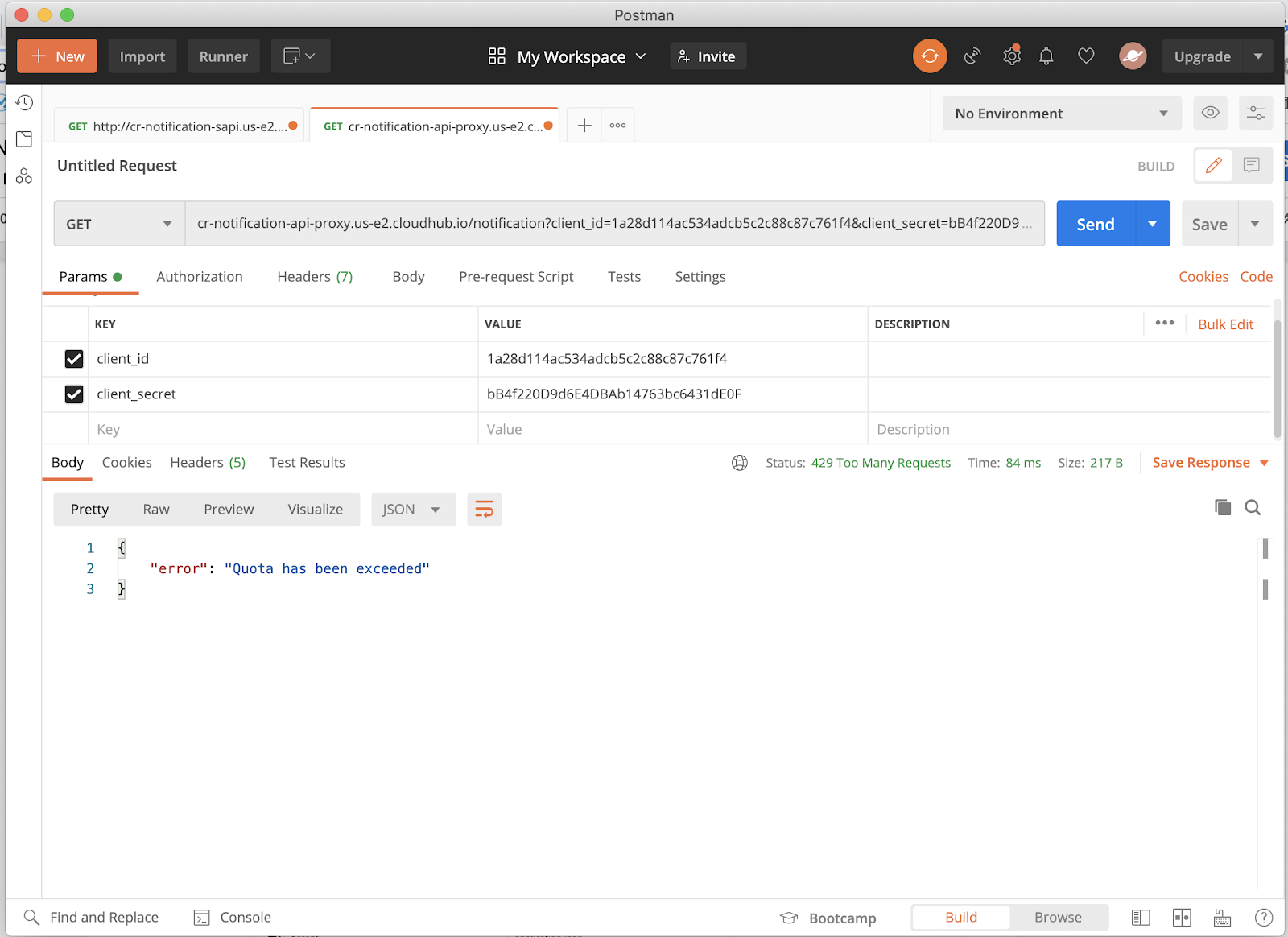Uncheck the client_id parameter checkbox
Screen dimensions: 1288x937
(x=74, y=359)
